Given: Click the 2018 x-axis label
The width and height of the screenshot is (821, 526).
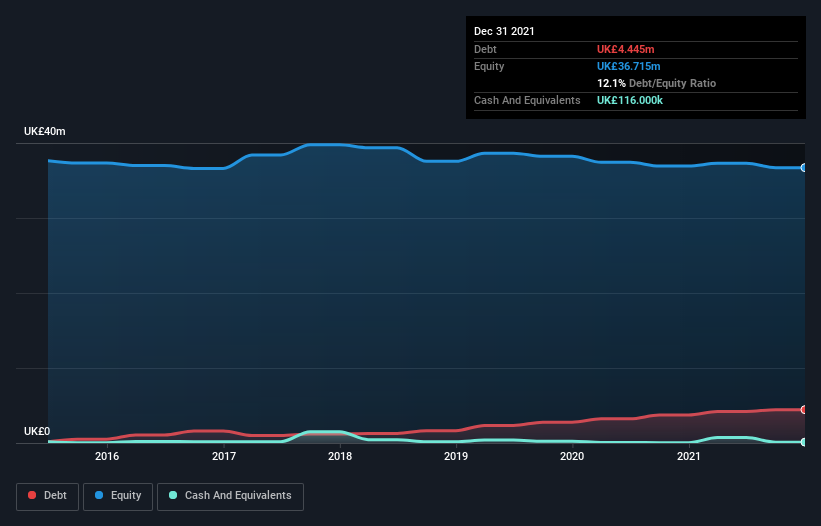Looking at the screenshot, I should 340,456.
